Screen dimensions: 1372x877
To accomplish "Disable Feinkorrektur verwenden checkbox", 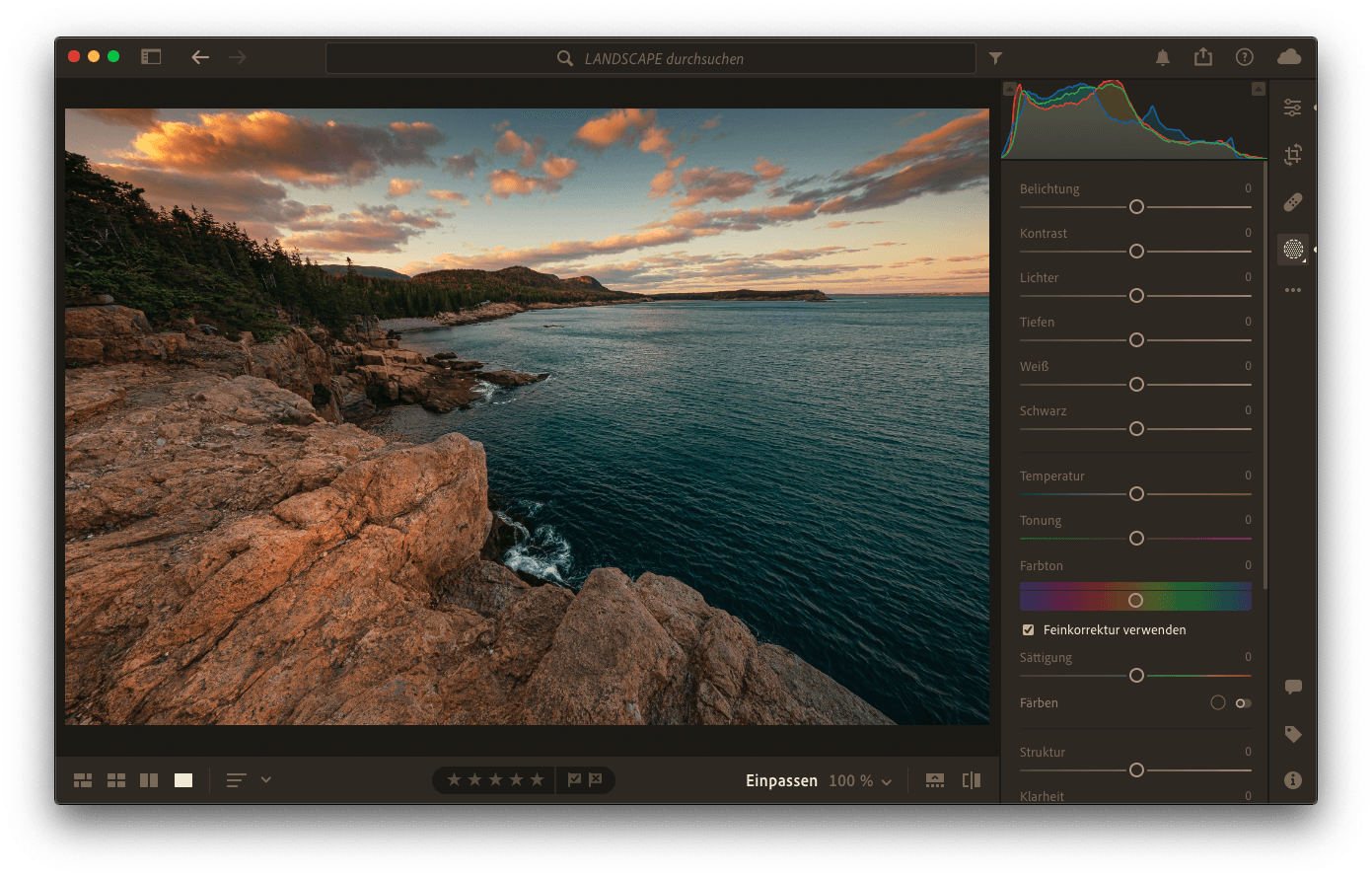I will coord(1028,629).
